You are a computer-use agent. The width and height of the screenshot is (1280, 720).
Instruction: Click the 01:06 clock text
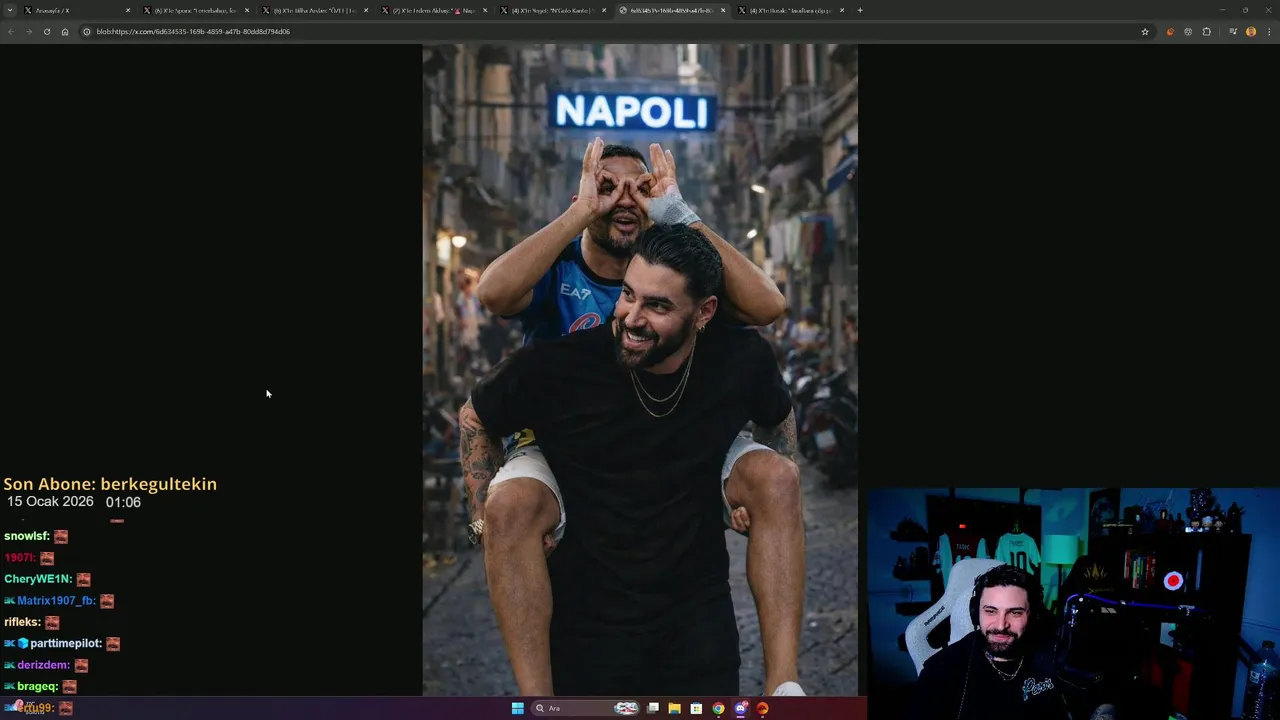click(123, 502)
